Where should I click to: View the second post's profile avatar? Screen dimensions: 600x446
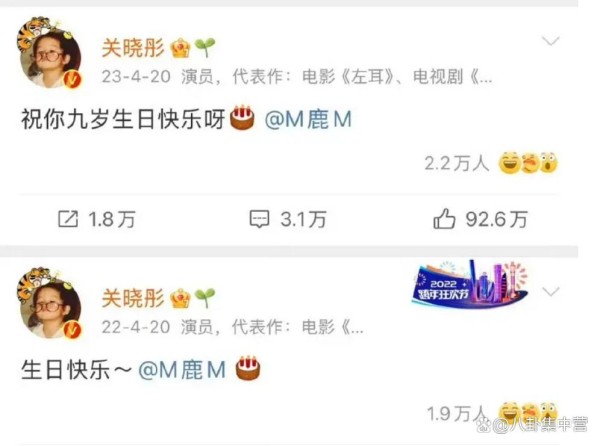tap(50, 303)
